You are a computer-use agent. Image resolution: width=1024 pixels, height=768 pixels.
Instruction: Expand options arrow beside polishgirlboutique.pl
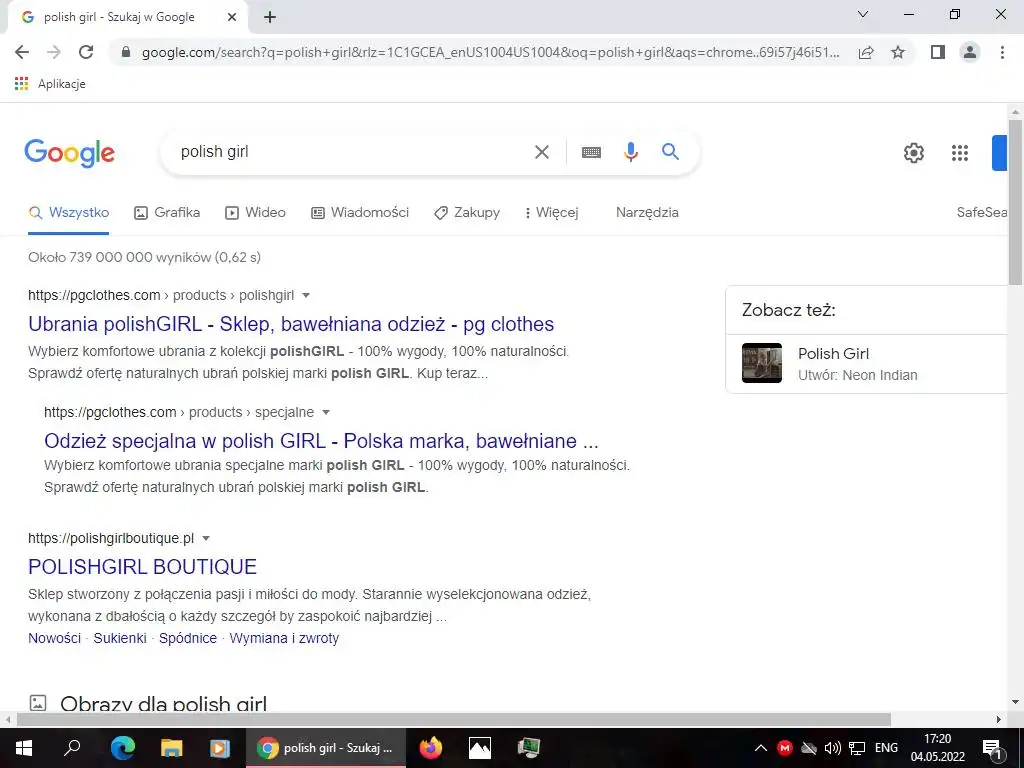tap(206, 539)
